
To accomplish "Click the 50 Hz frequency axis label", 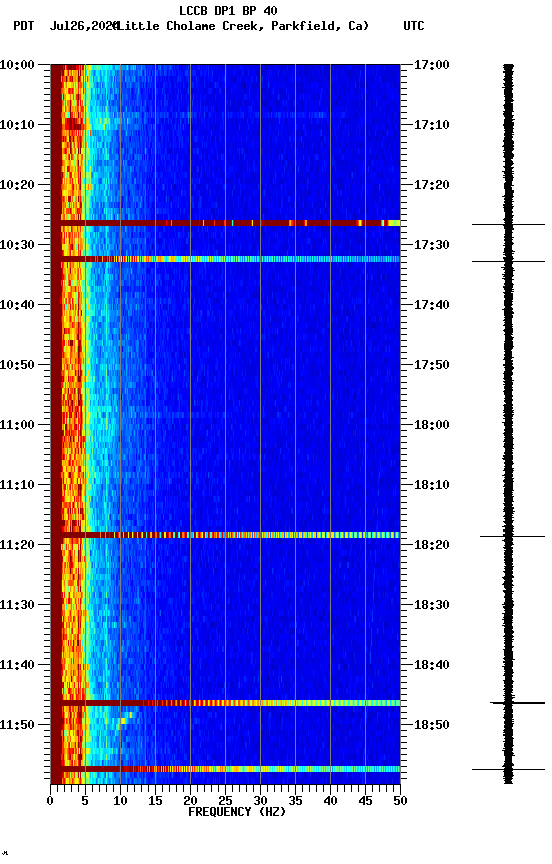I will [401, 801].
